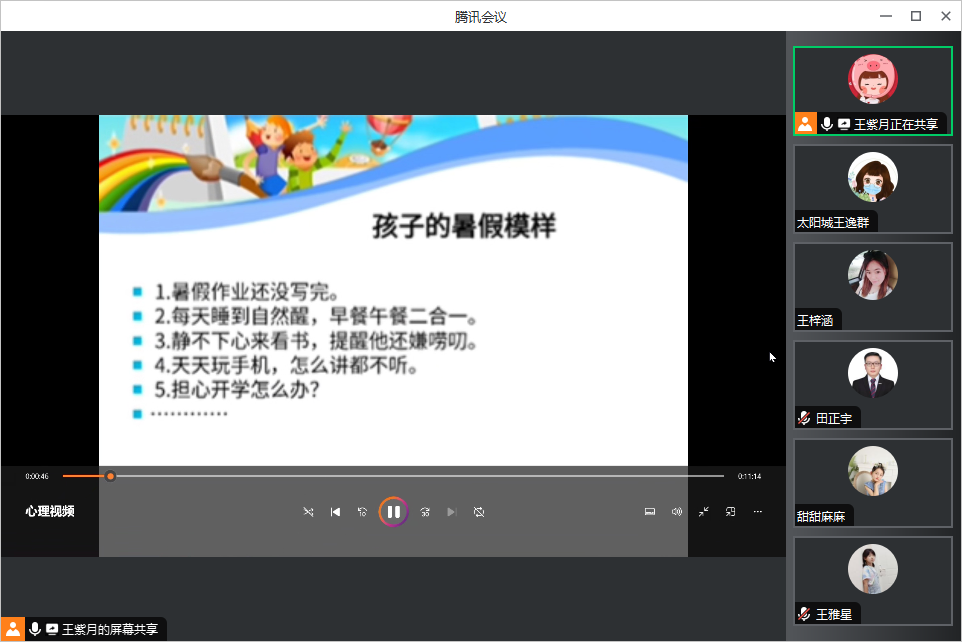The height and width of the screenshot is (642, 962).
Task: Click slide line 1.暑假作业还没写完
Action: coord(246,292)
